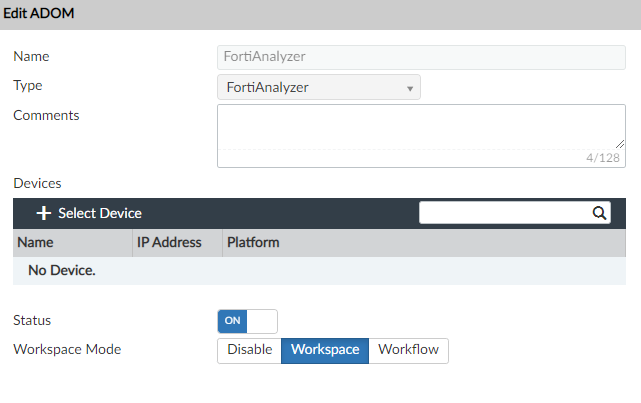
Task: Click the disabled Name field
Action: click(x=420, y=57)
